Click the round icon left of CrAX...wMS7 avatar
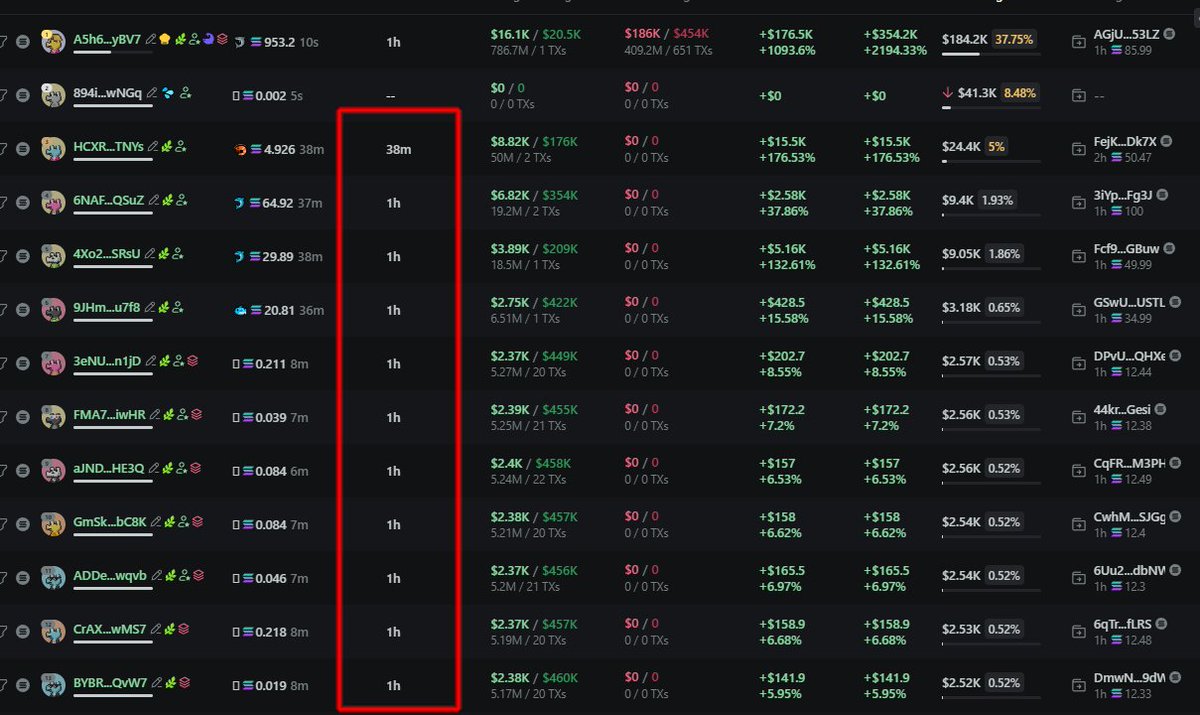The image size is (1200, 715). (24, 631)
